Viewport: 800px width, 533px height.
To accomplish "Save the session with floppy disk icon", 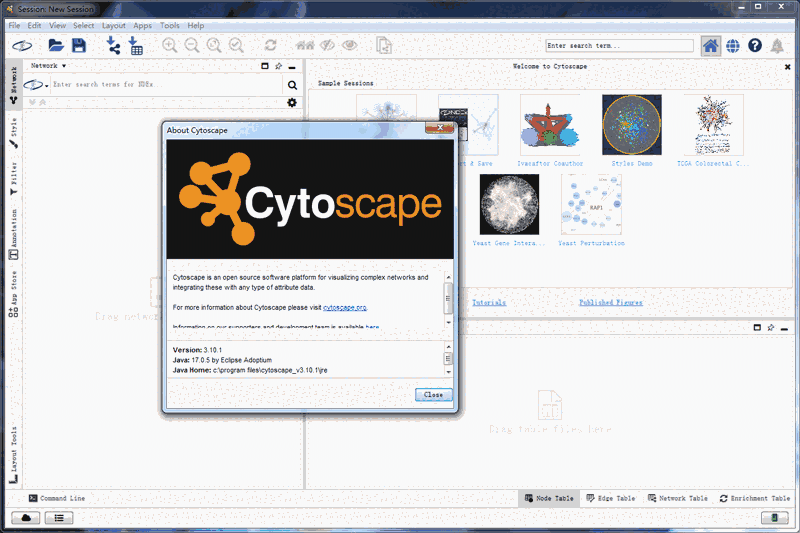I will 79,45.
